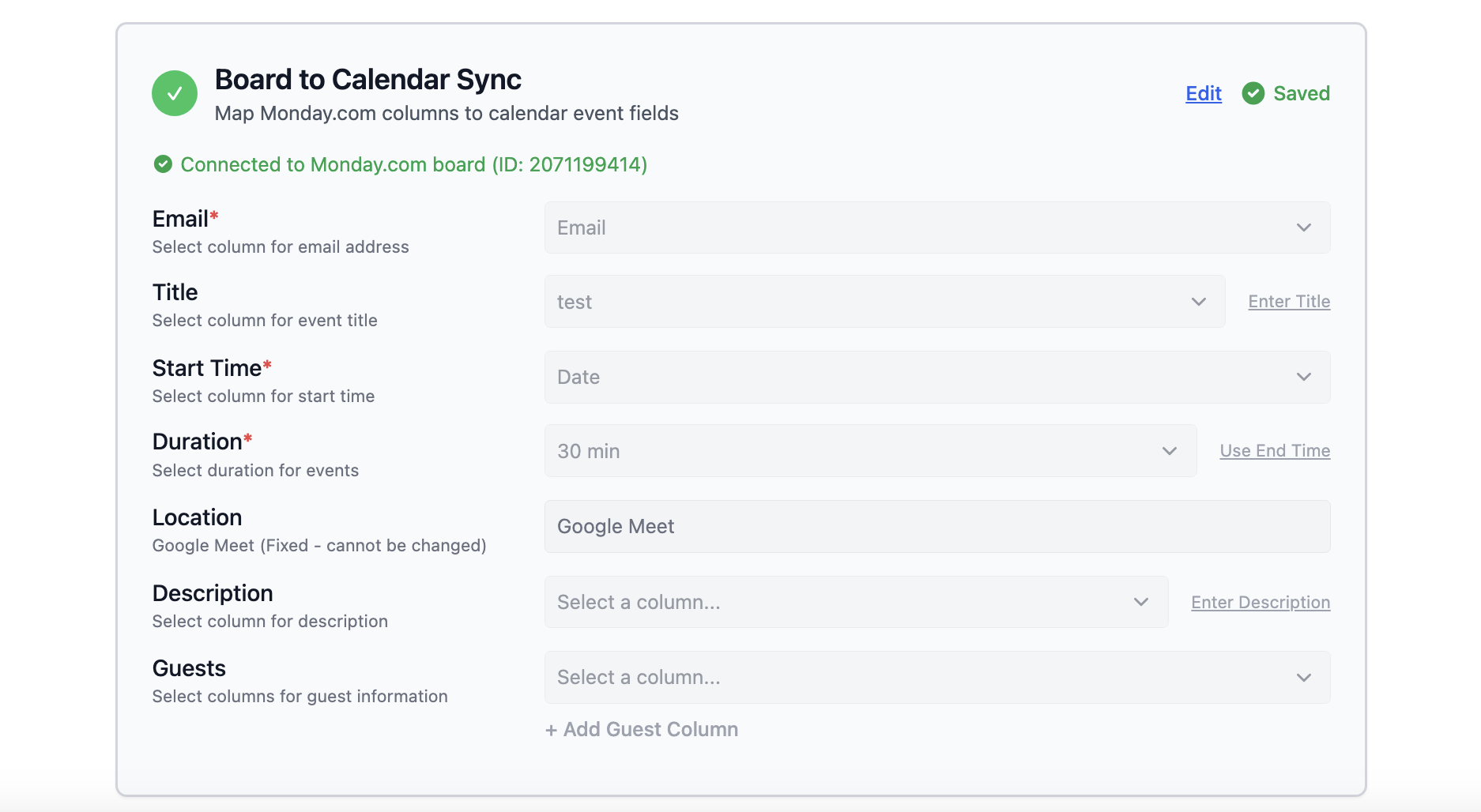Click the Enter Description link

1260,601
